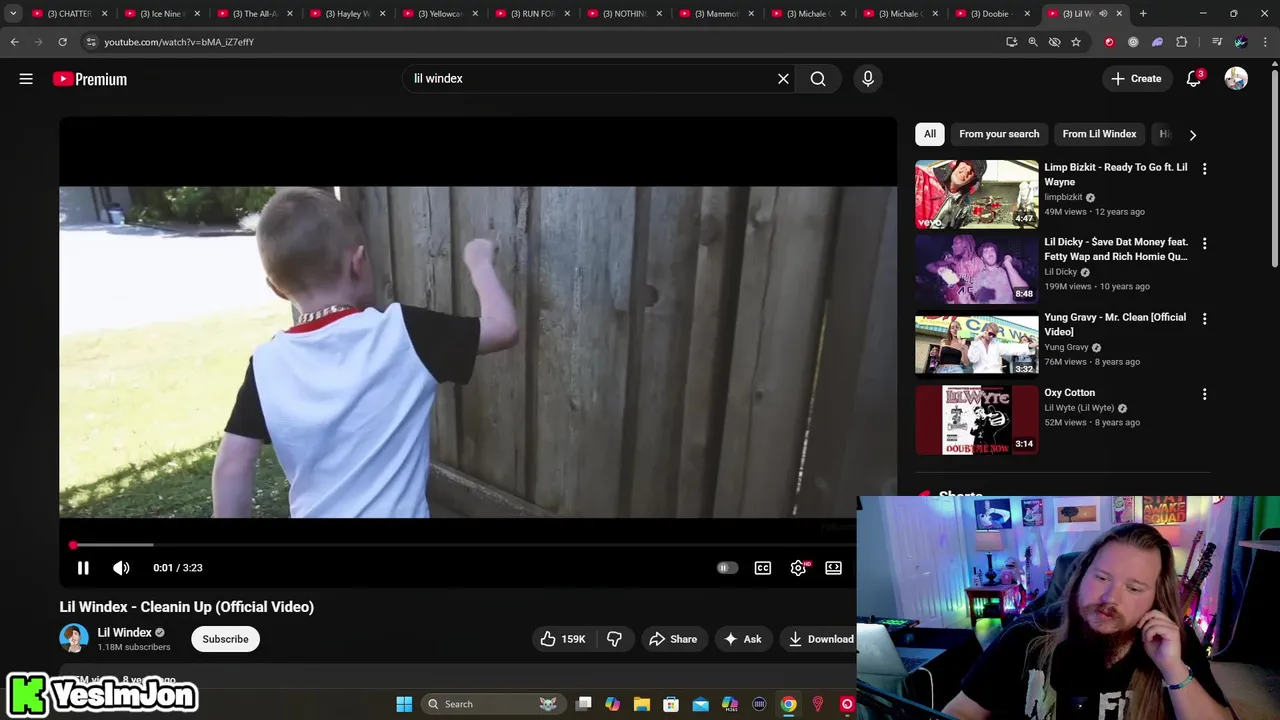
Task: Mute the video volume
Action: pyautogui.click(x=121, y=568)
